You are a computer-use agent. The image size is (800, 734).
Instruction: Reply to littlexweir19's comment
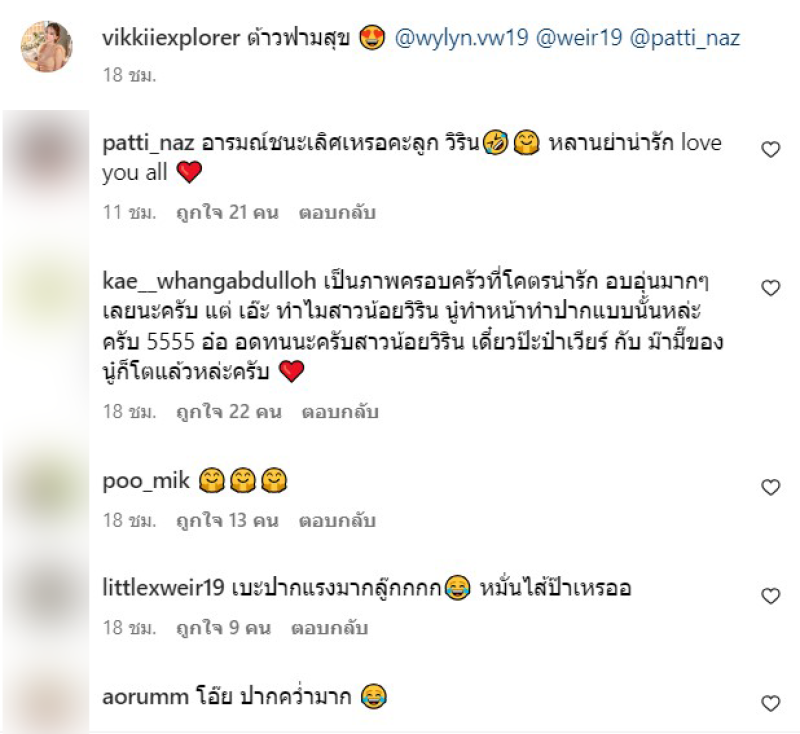click(330, 628)
